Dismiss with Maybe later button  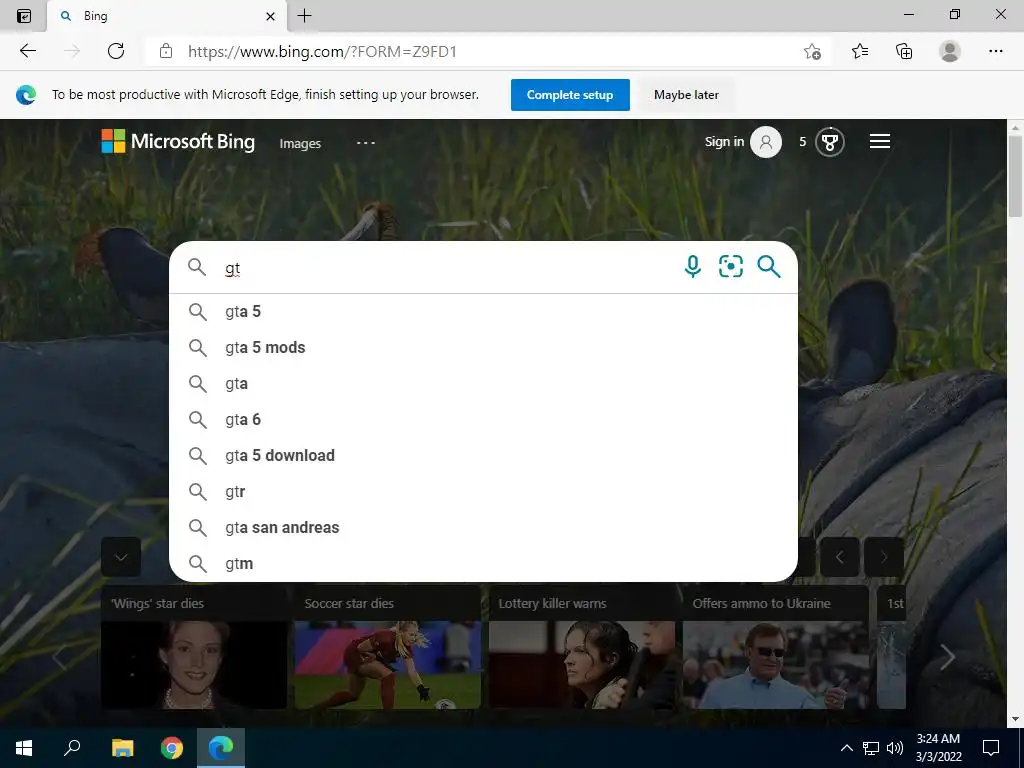tap(686, 95)
